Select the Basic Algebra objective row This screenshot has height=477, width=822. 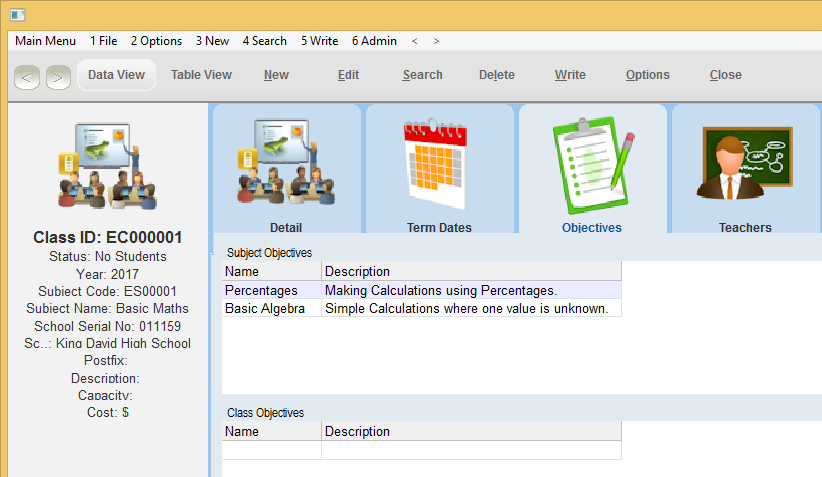tap(265, 308)
